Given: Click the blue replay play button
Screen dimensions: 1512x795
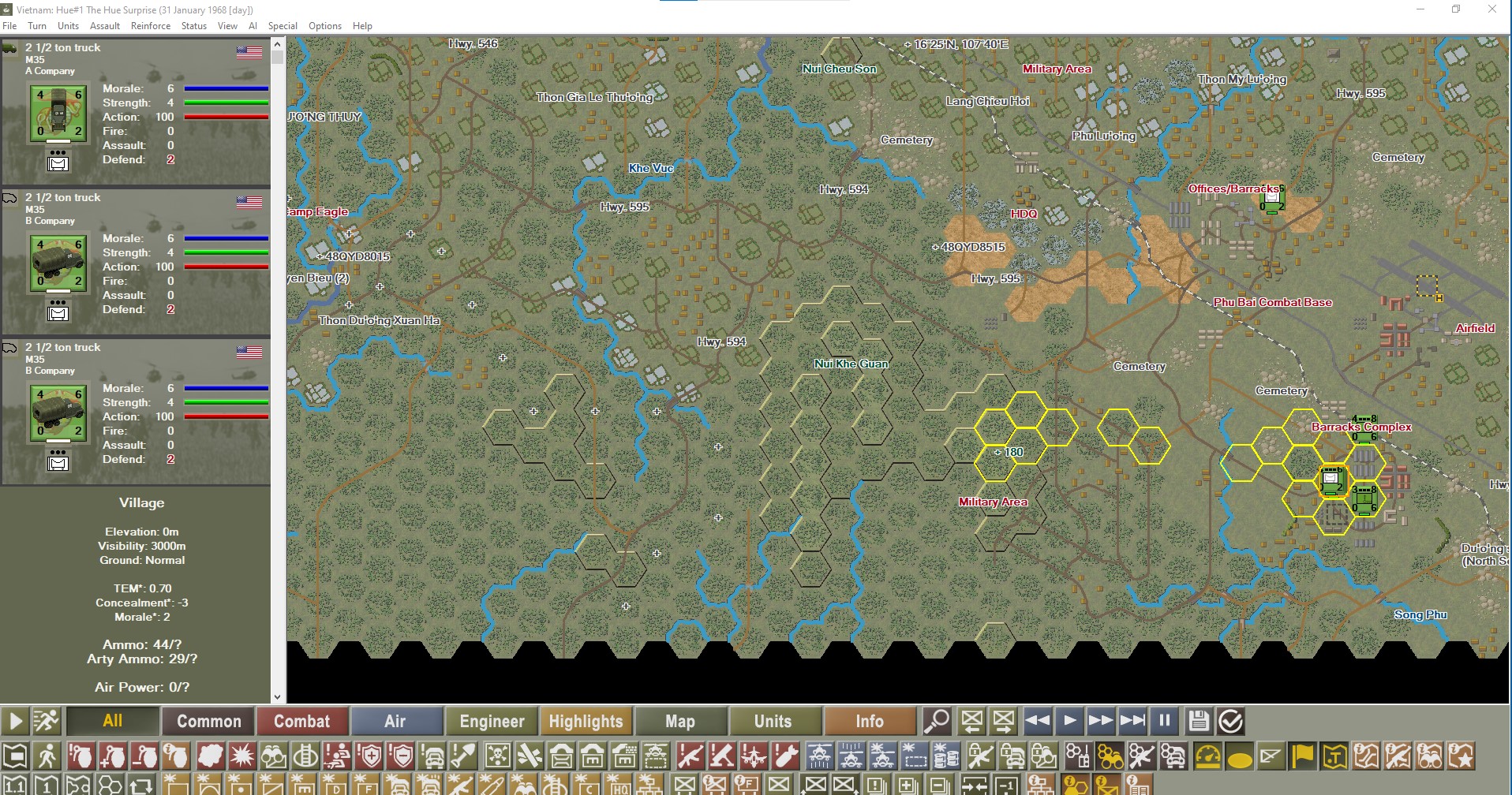Looking at the screenshot, I should pos(1069,721).
